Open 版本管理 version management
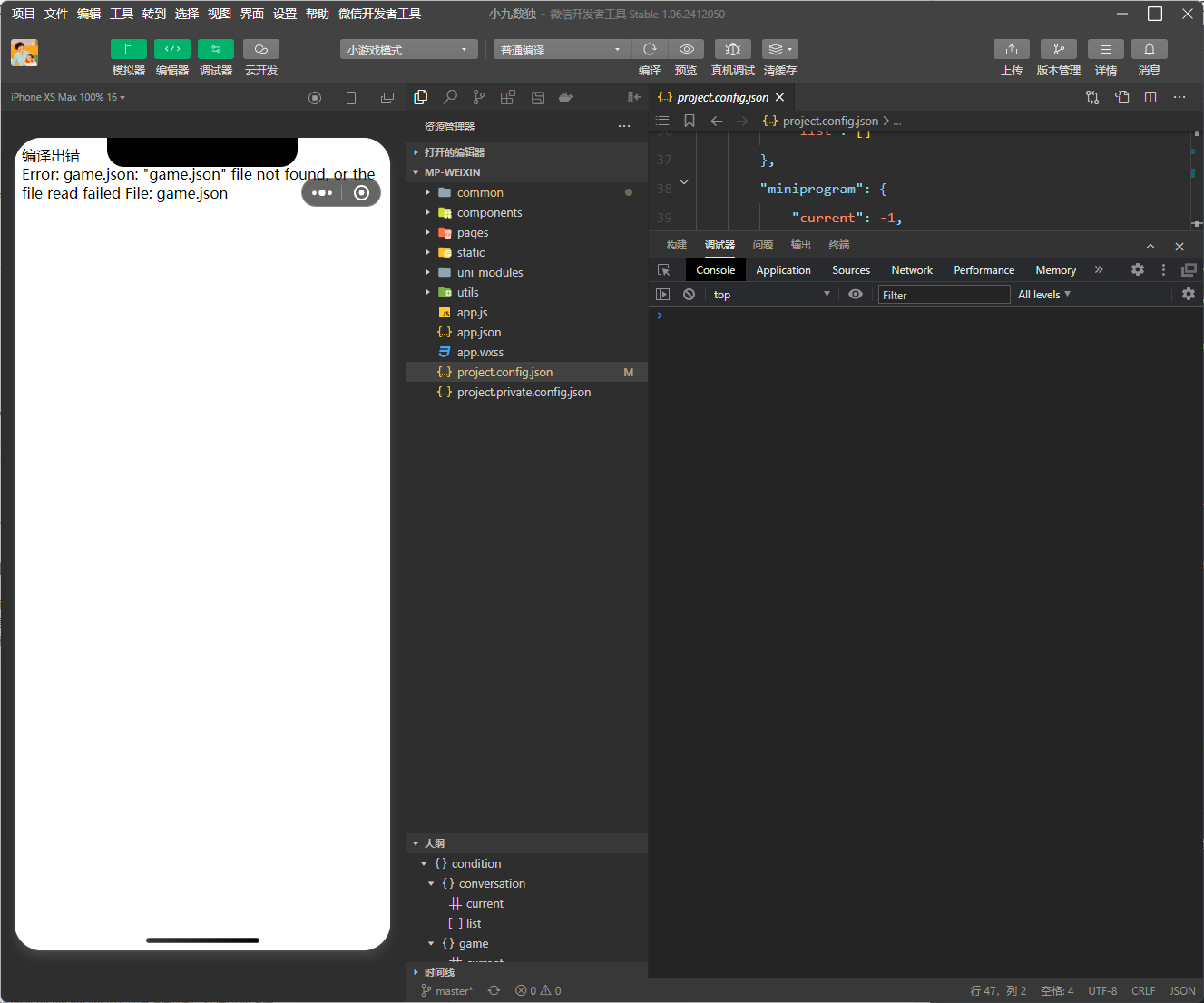 pyautogui.click(x=1059, y=49)
